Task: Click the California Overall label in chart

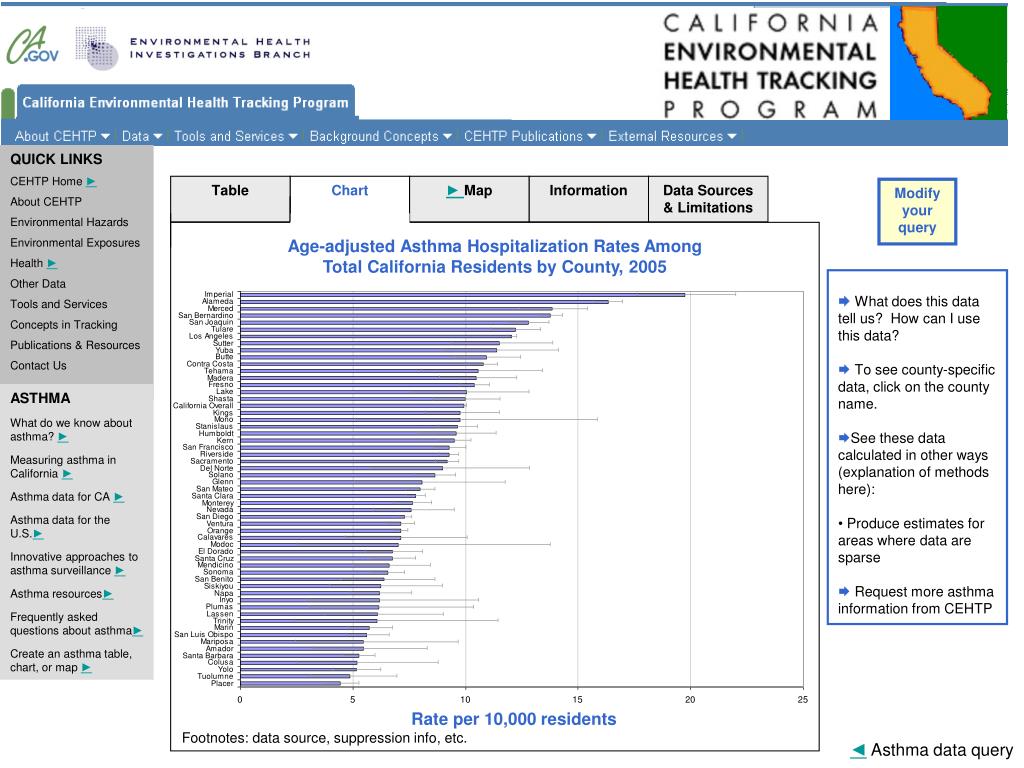Action: pos(203,406)
